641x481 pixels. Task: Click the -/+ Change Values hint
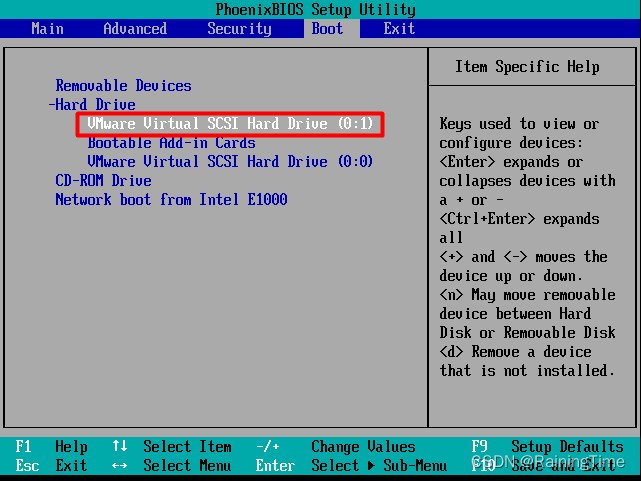coord(335,446)
